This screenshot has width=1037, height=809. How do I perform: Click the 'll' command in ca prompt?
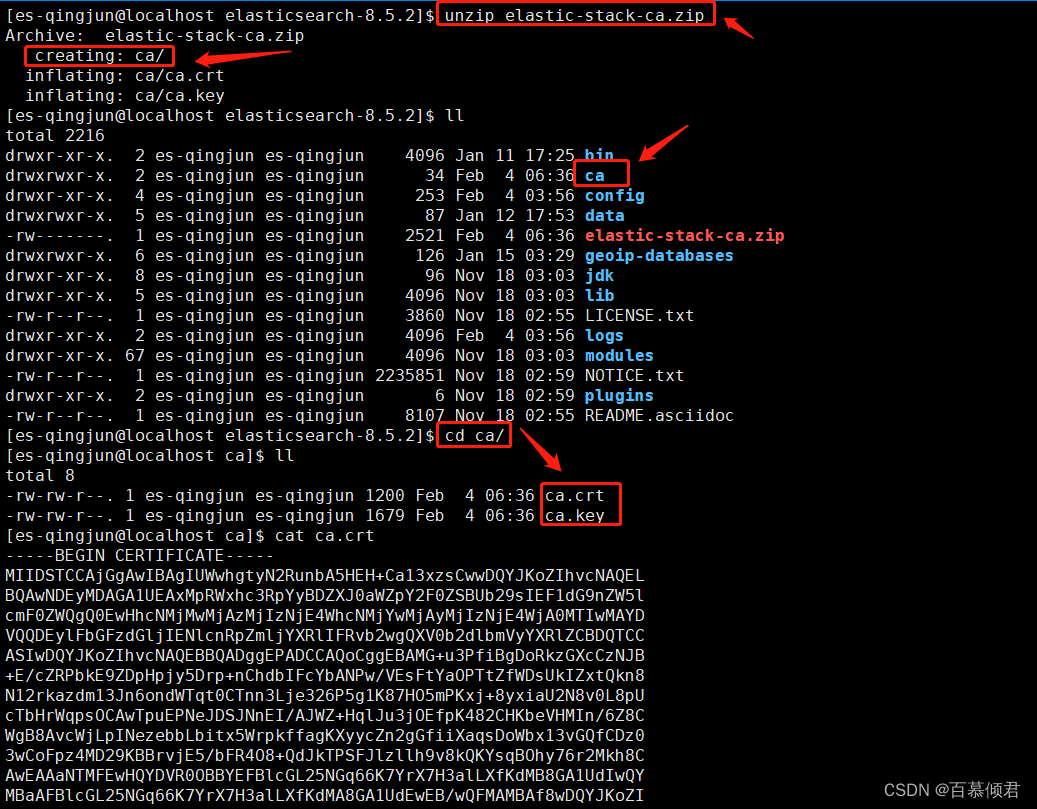(x=284, y=456)
